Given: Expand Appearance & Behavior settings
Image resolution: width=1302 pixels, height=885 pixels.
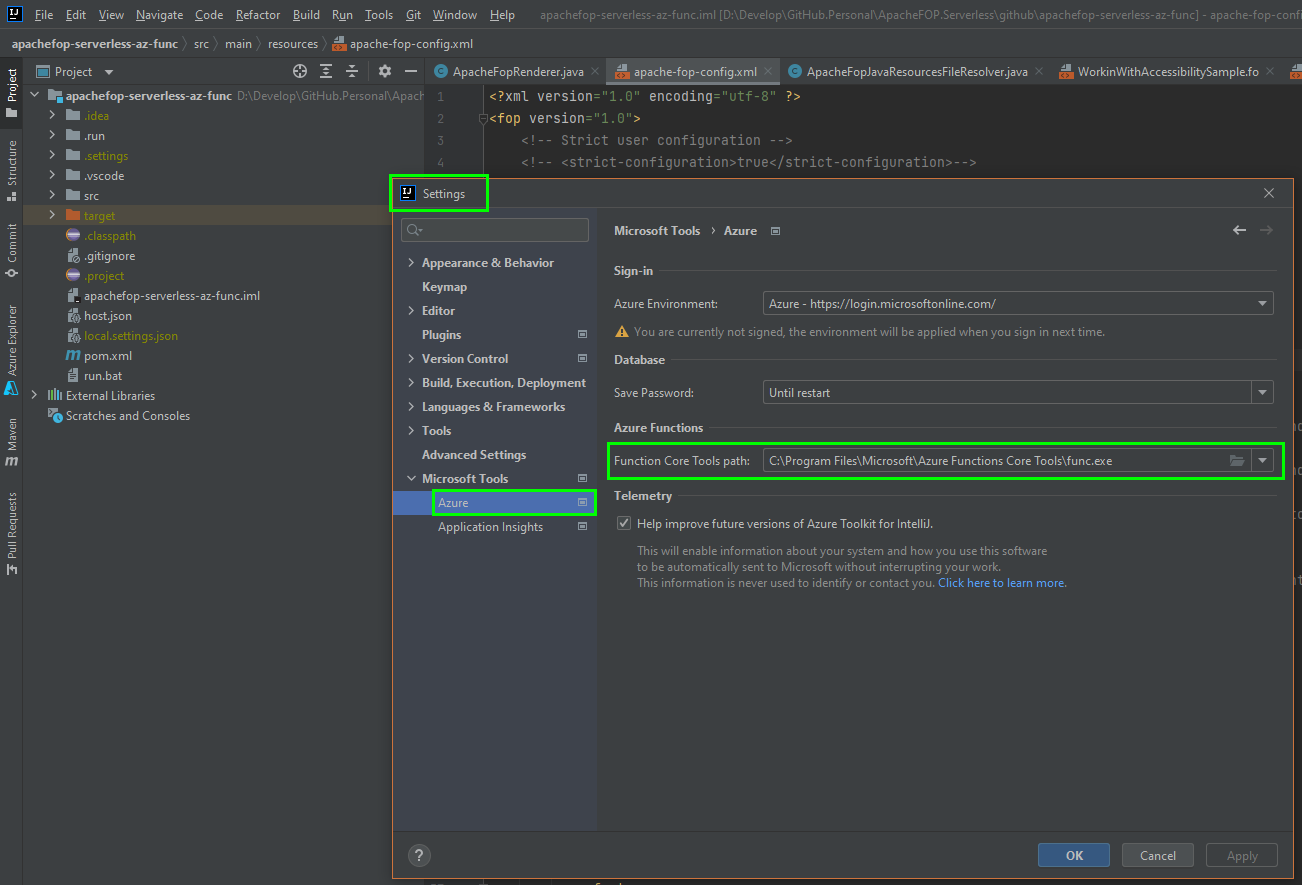Looking at the screenshot, I should point(411,263).
